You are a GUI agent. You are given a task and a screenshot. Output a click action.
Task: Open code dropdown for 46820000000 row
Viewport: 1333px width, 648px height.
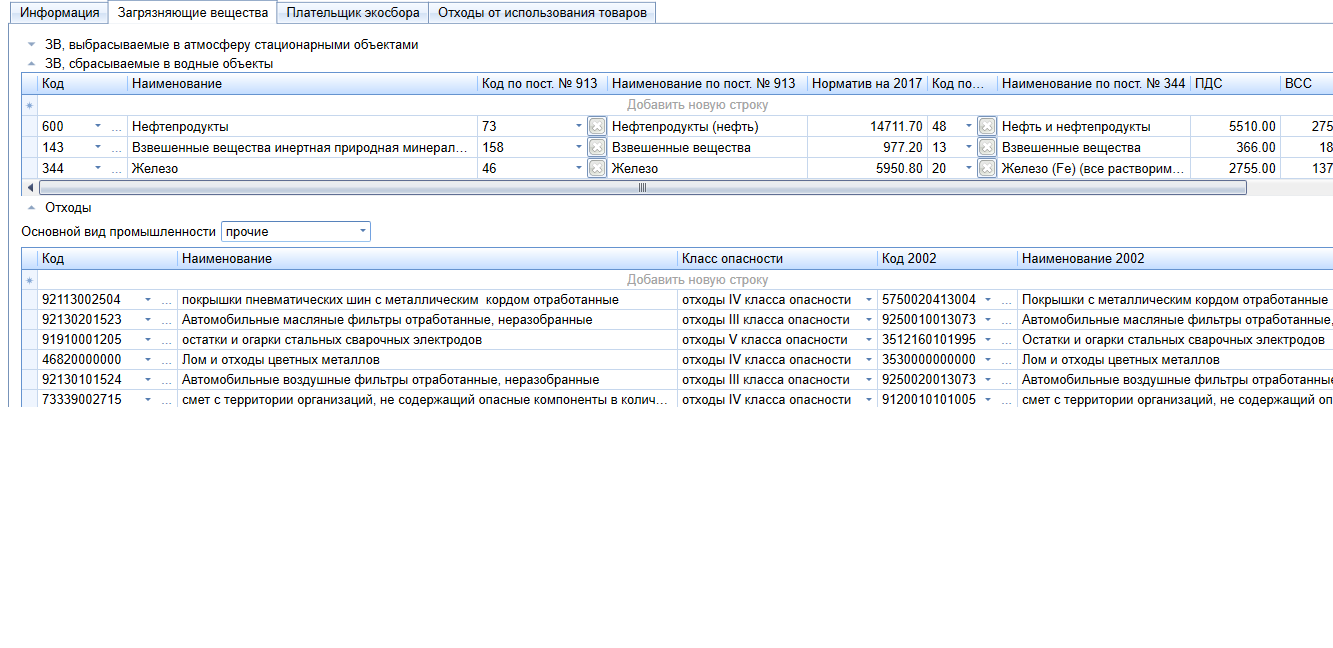pos(149,360)
